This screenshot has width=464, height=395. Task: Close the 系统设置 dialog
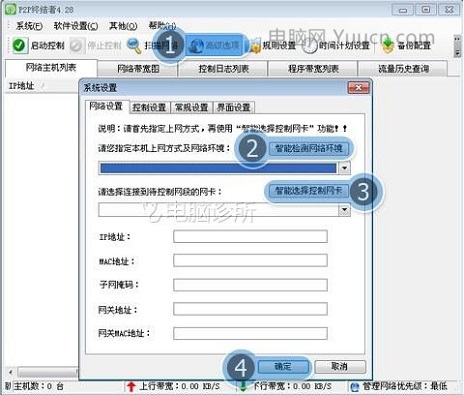coord(359,88)
